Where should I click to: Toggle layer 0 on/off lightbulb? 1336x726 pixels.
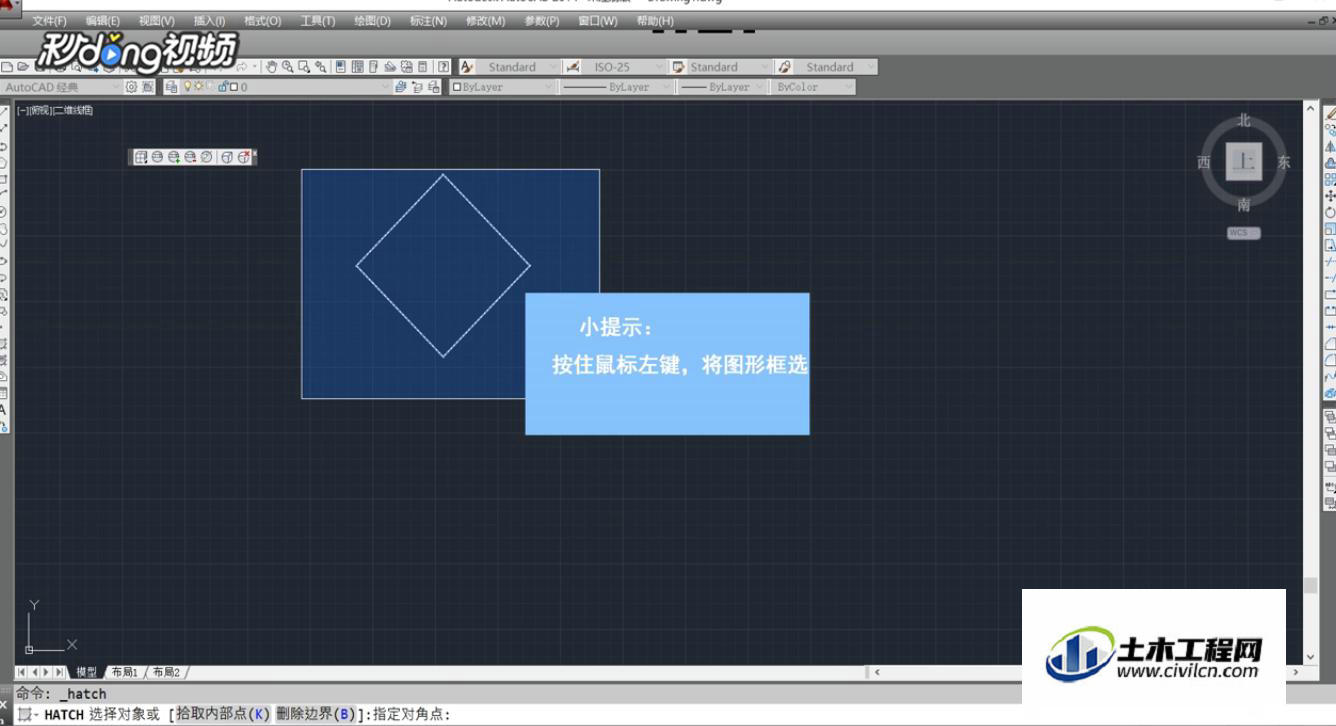[188, 87]
